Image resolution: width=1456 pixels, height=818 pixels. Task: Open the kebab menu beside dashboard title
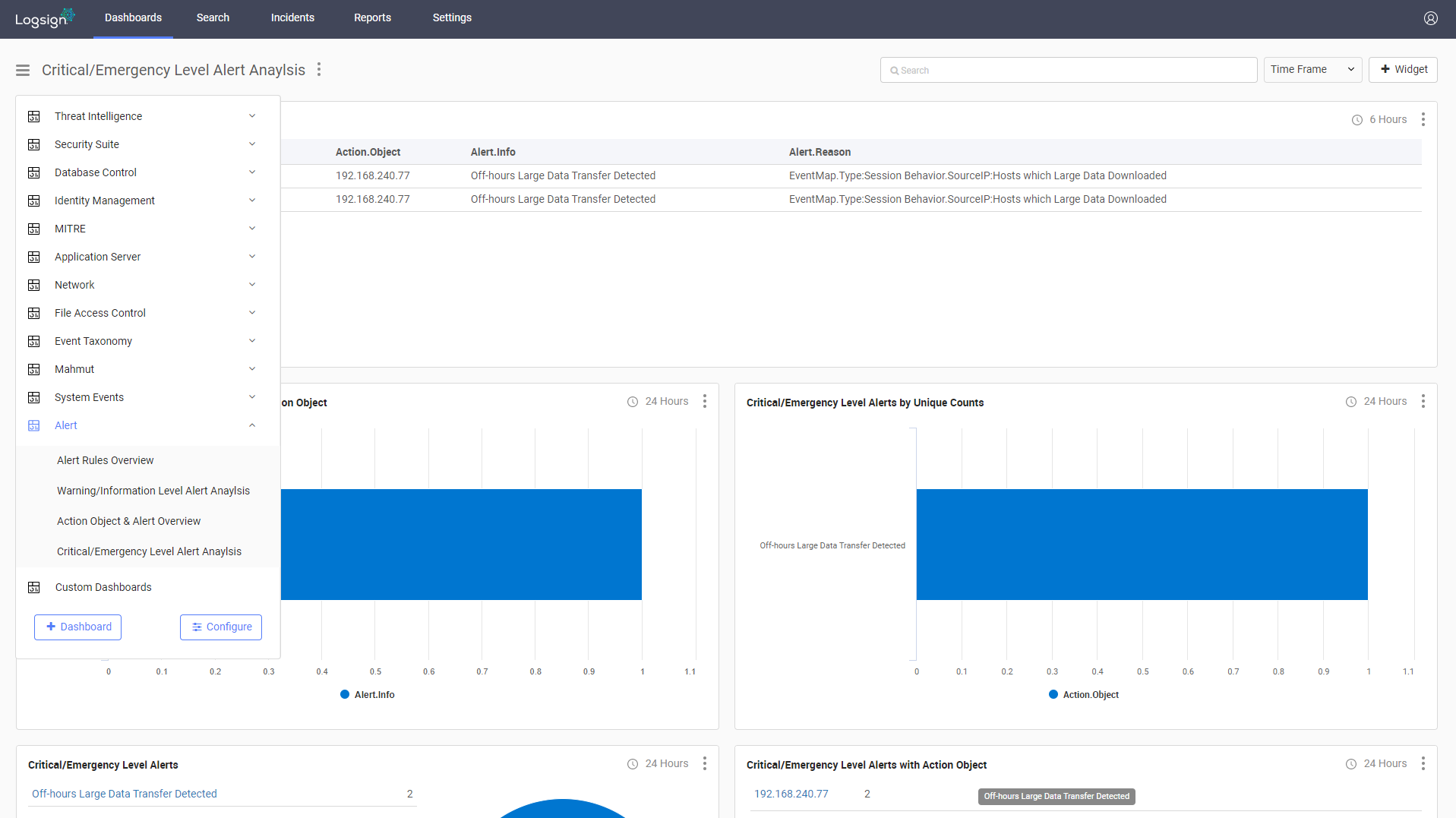point(318,69)
